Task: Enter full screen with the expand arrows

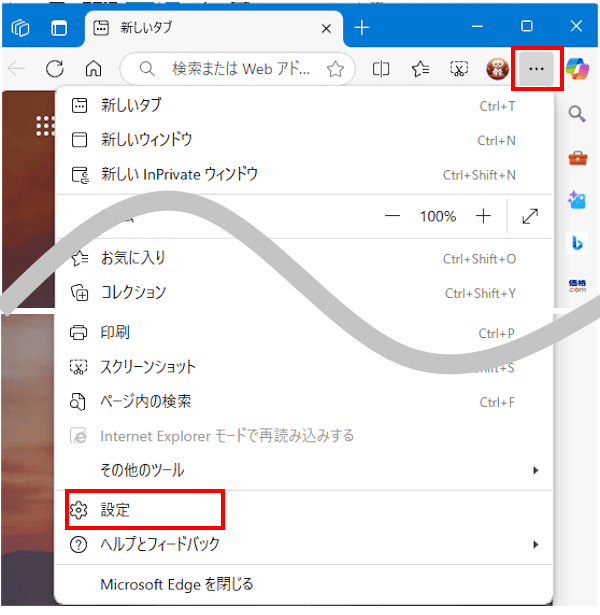Action: click(x=530, y=216)
